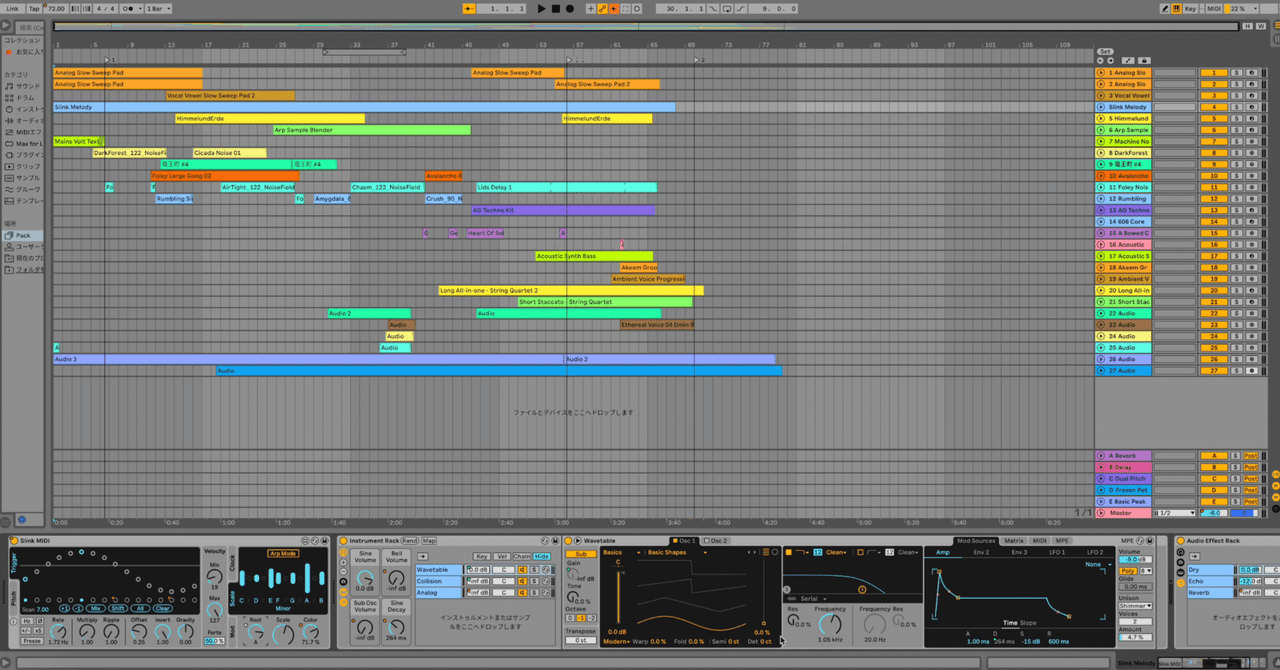This screenshot has width=1280, height=670.
Task: Open the Unison 'Shimmer' dropdown in Wavetable
Action: (1135, 607)
